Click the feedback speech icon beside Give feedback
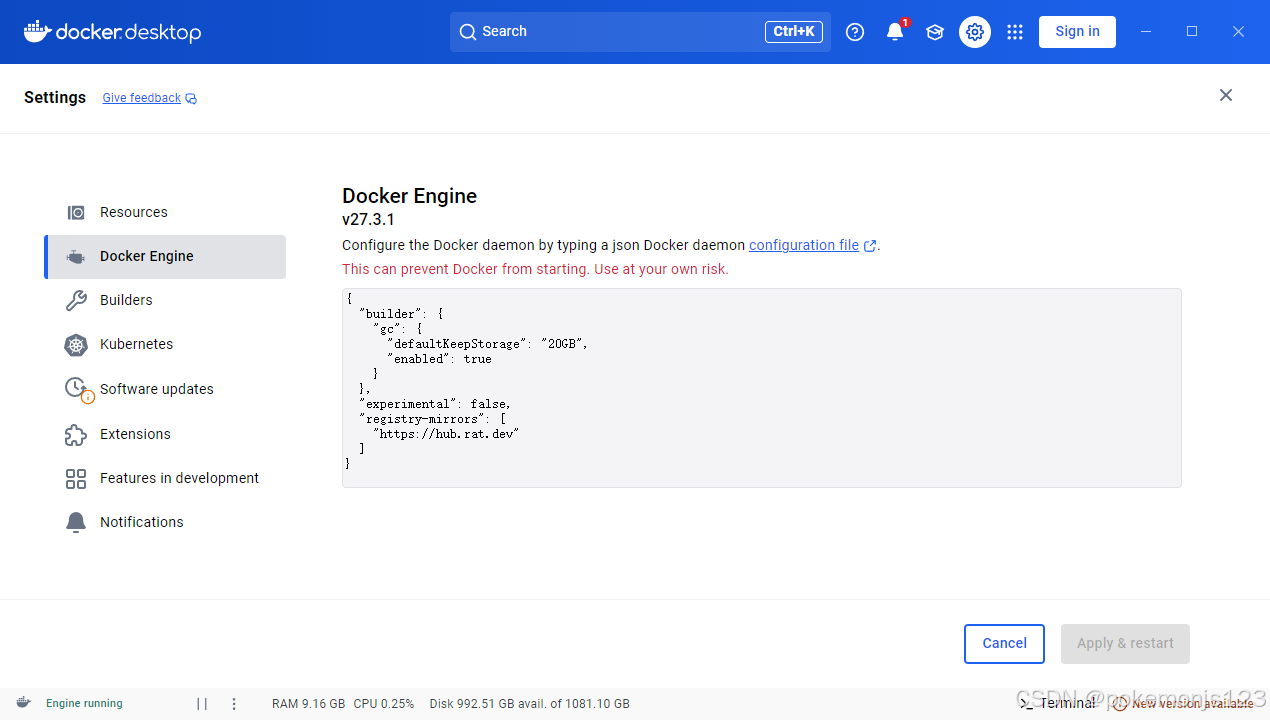The width and height of the screenshot is (1270, 720). (191, 99)
